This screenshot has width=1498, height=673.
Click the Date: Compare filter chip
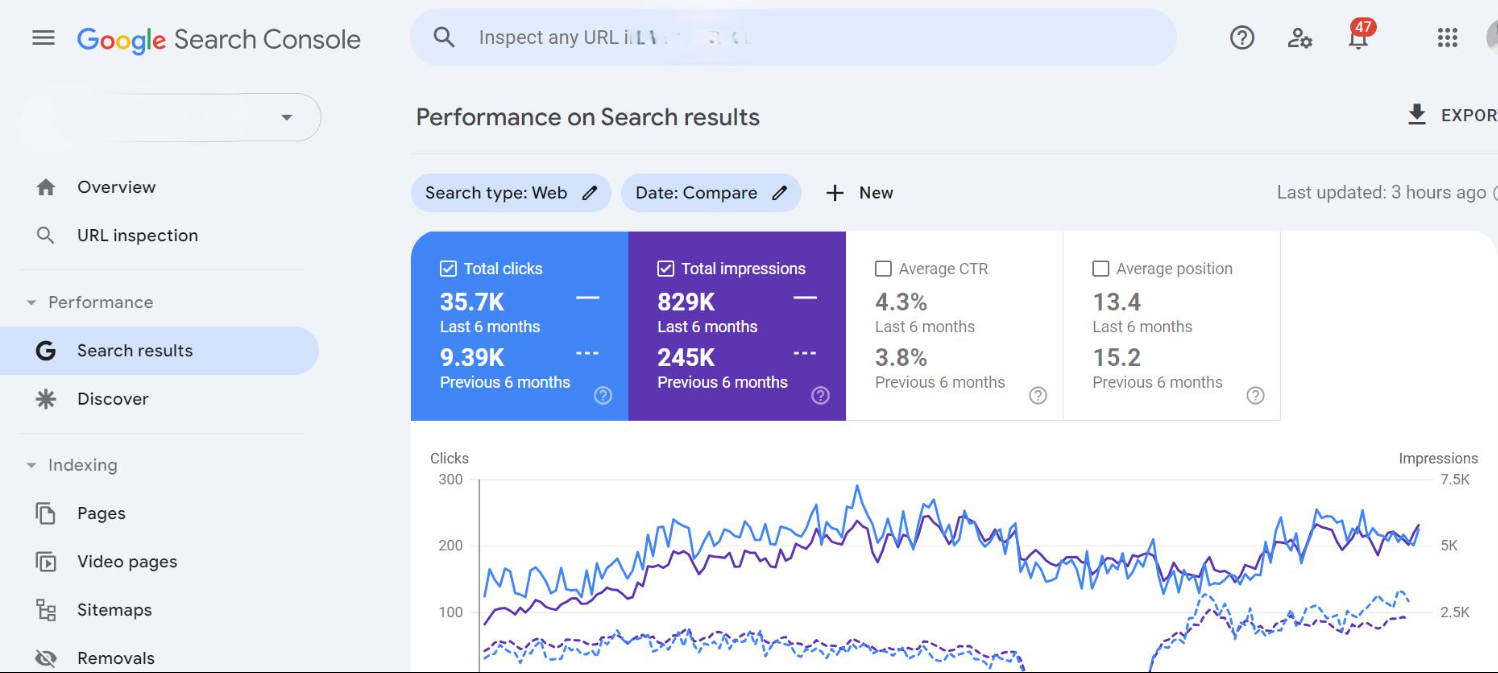711,193
